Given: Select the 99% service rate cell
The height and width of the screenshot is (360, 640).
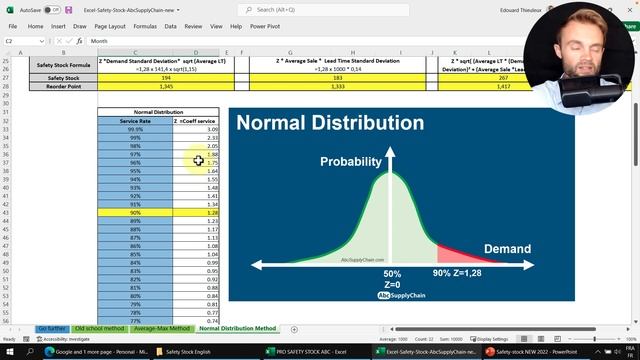Looking at the screenshot, I should [135, 138].
